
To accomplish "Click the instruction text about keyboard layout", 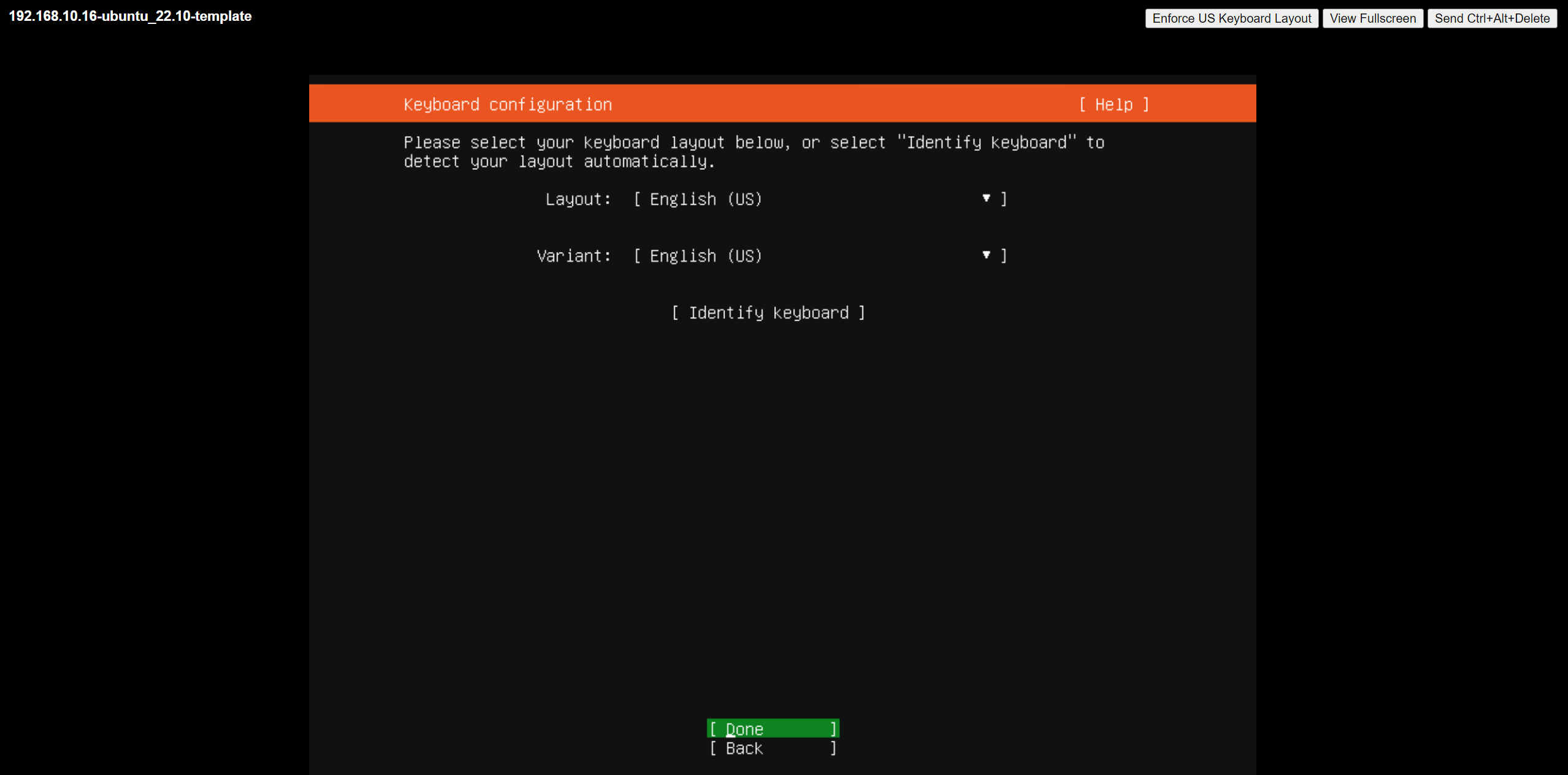I will click(754, 152).
